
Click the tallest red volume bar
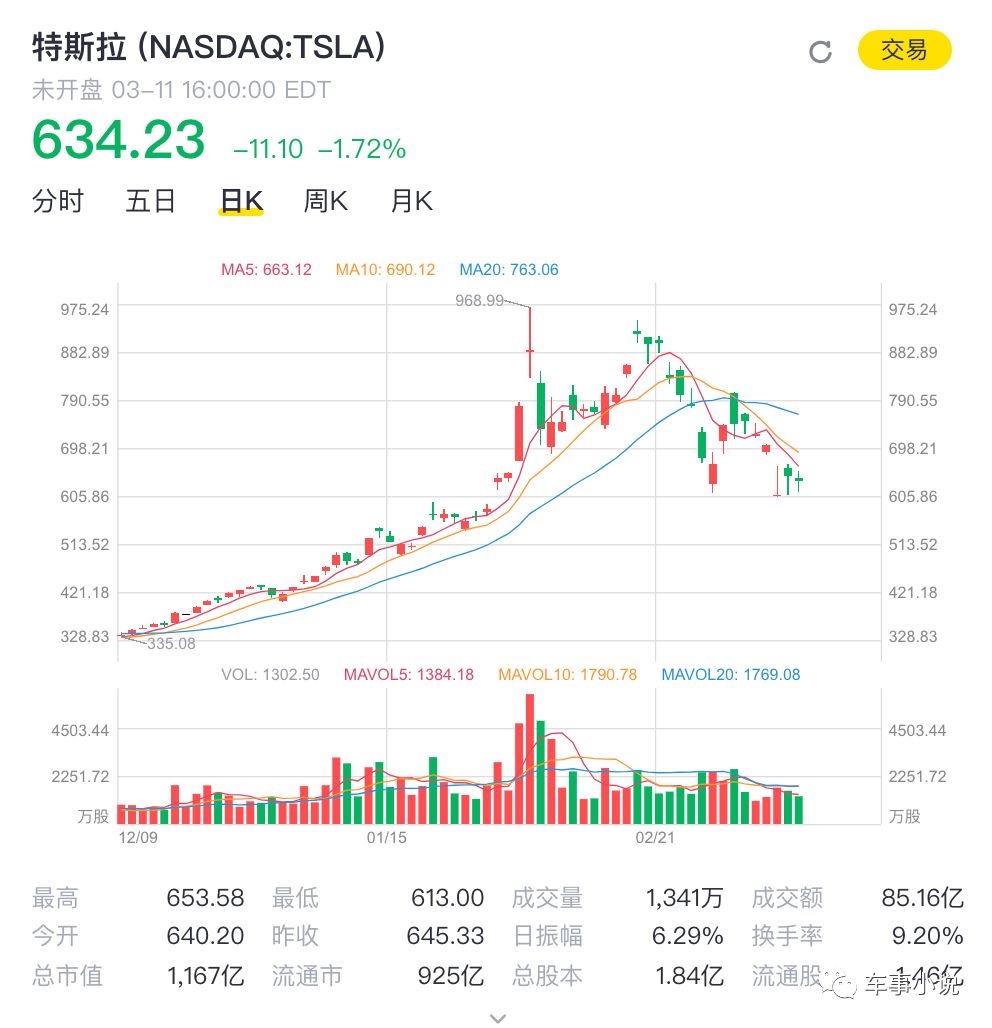pyautogui.click(x=530, y=759)
